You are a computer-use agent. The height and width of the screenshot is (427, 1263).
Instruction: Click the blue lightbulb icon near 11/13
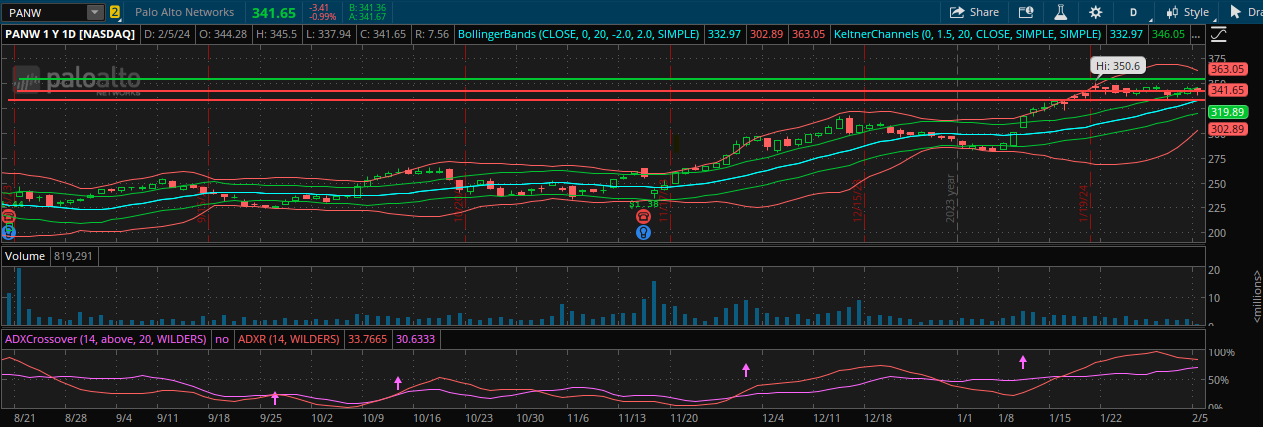(x=645, y=232)
